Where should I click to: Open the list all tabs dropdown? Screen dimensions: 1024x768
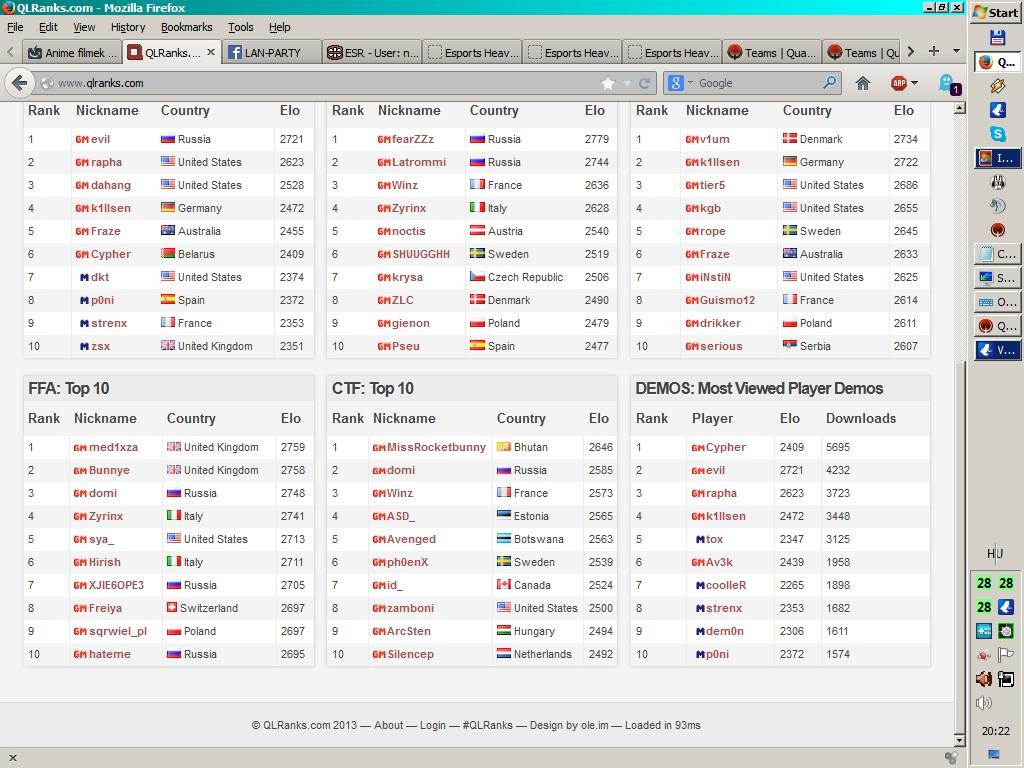click(956, 51)
